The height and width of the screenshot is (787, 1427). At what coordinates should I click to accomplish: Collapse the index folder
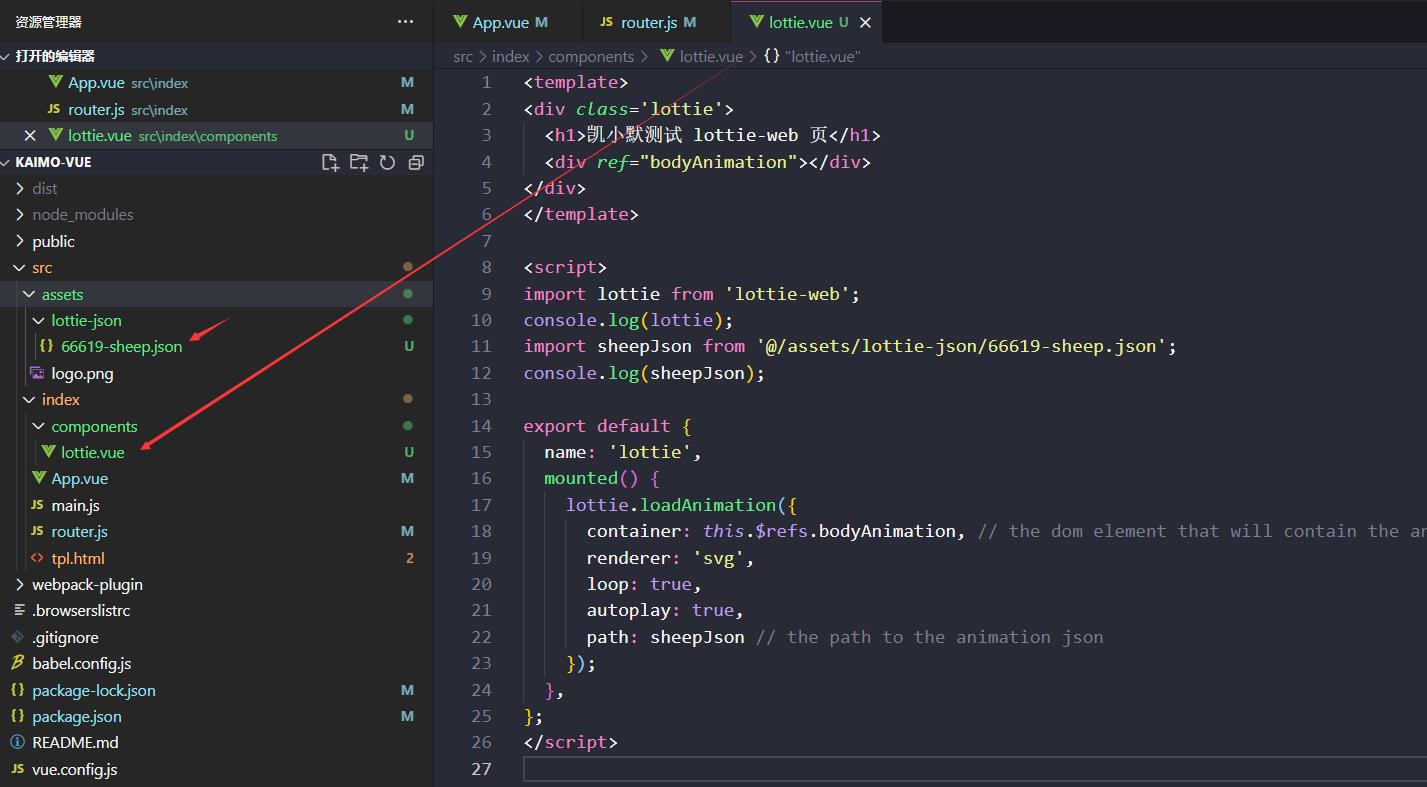click(x=216, y=399)
